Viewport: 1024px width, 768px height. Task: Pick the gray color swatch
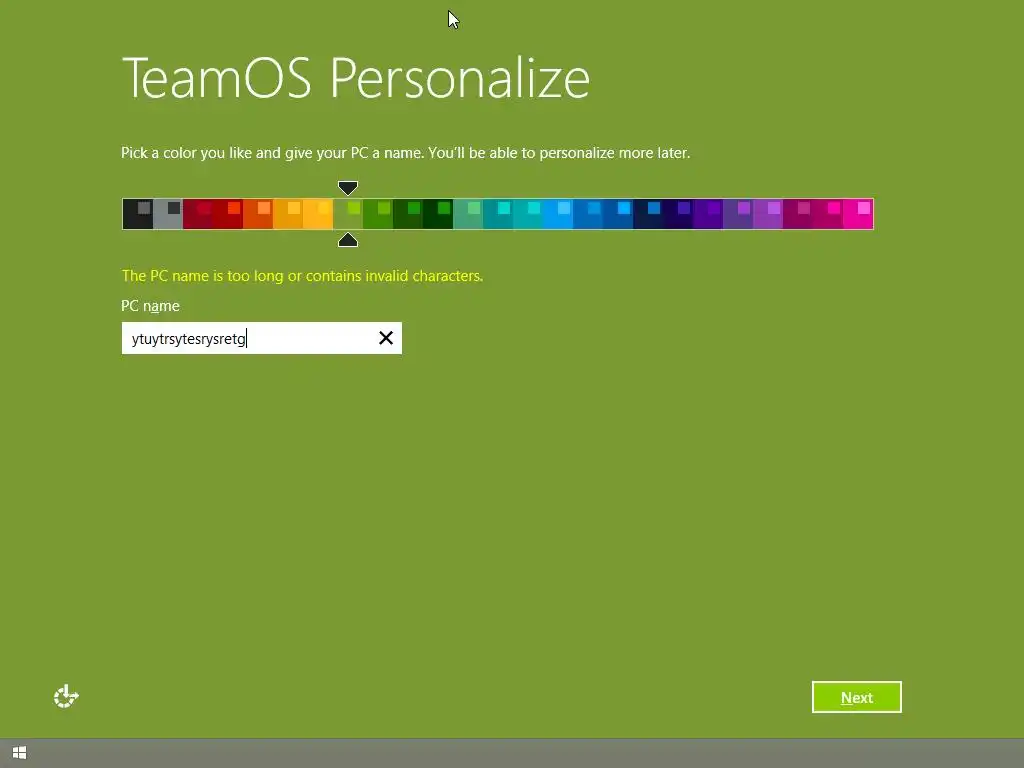click(x=168, y=214)
